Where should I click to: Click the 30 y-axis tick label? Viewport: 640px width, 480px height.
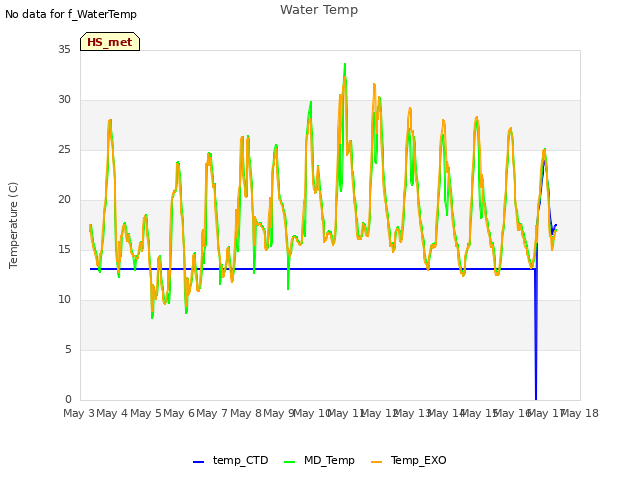[64, 100]
